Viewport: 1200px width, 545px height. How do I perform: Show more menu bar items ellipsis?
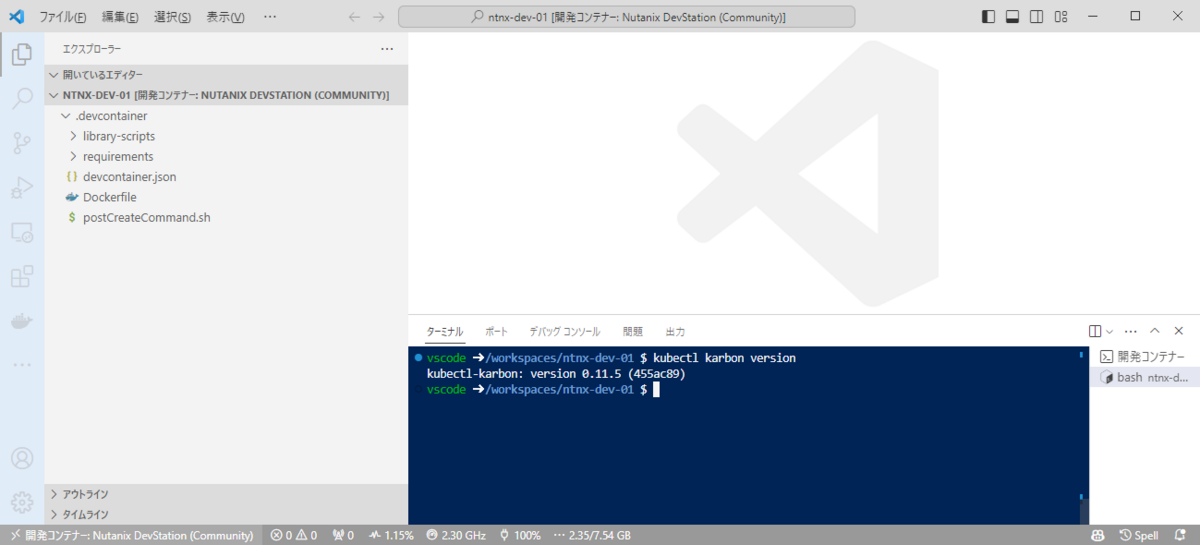point(270,17)
